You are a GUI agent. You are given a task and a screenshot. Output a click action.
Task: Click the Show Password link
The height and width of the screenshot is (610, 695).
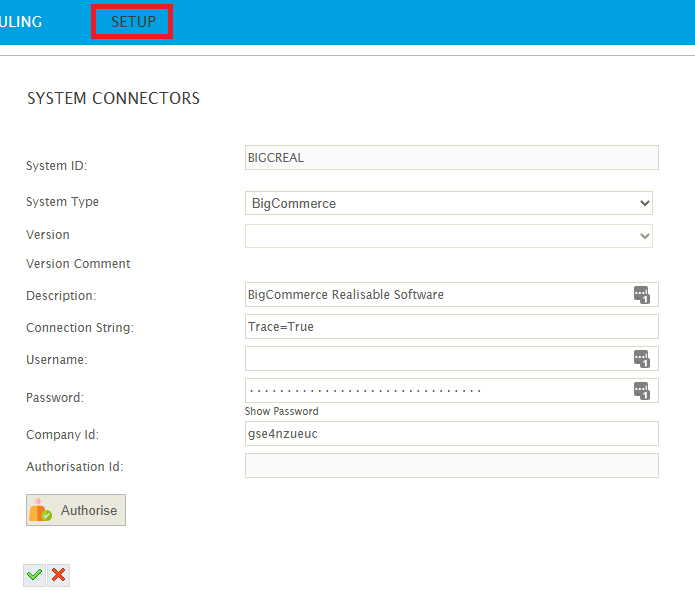coord(281,411)
